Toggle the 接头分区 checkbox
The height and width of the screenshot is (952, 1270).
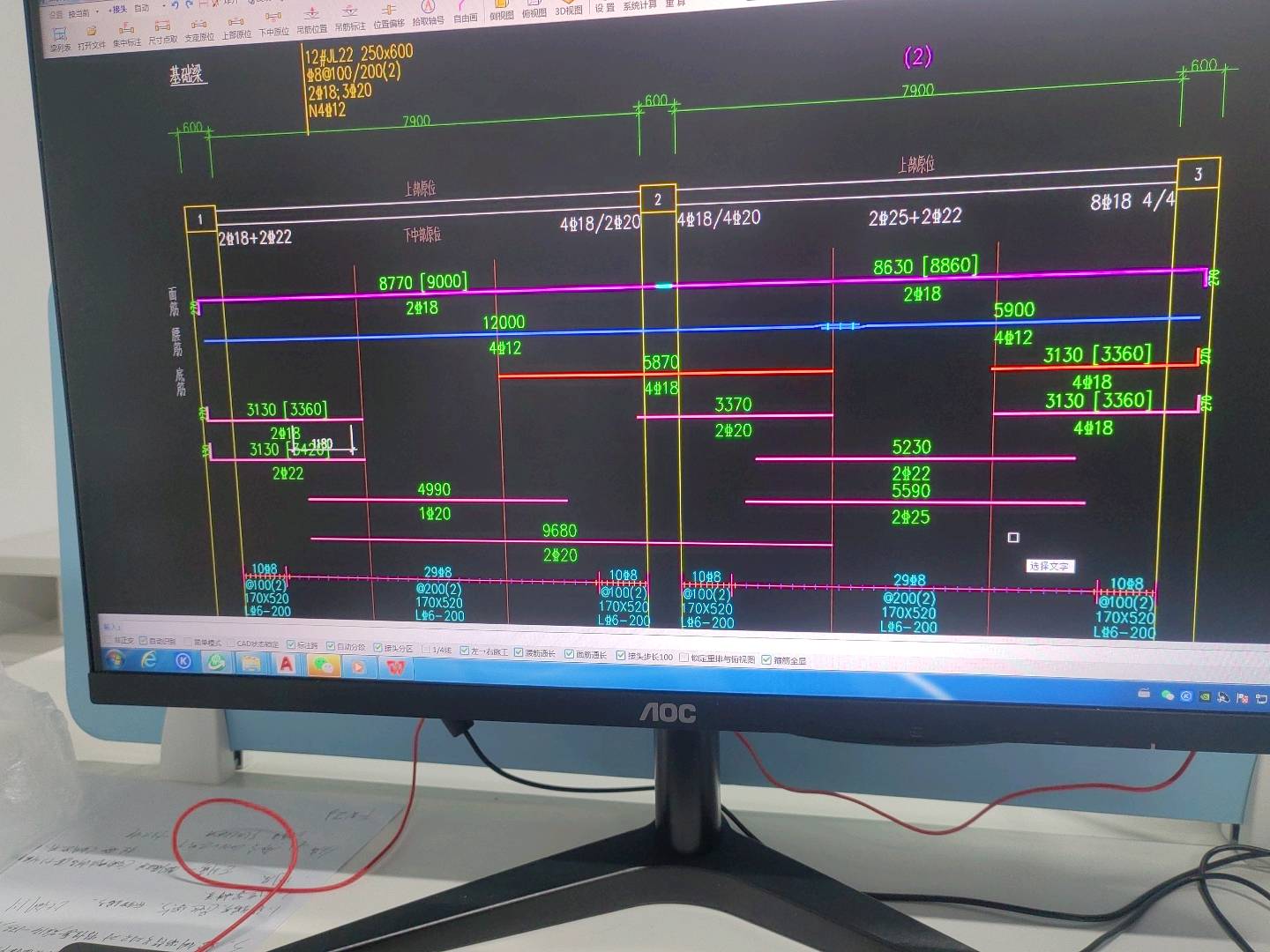377,647
